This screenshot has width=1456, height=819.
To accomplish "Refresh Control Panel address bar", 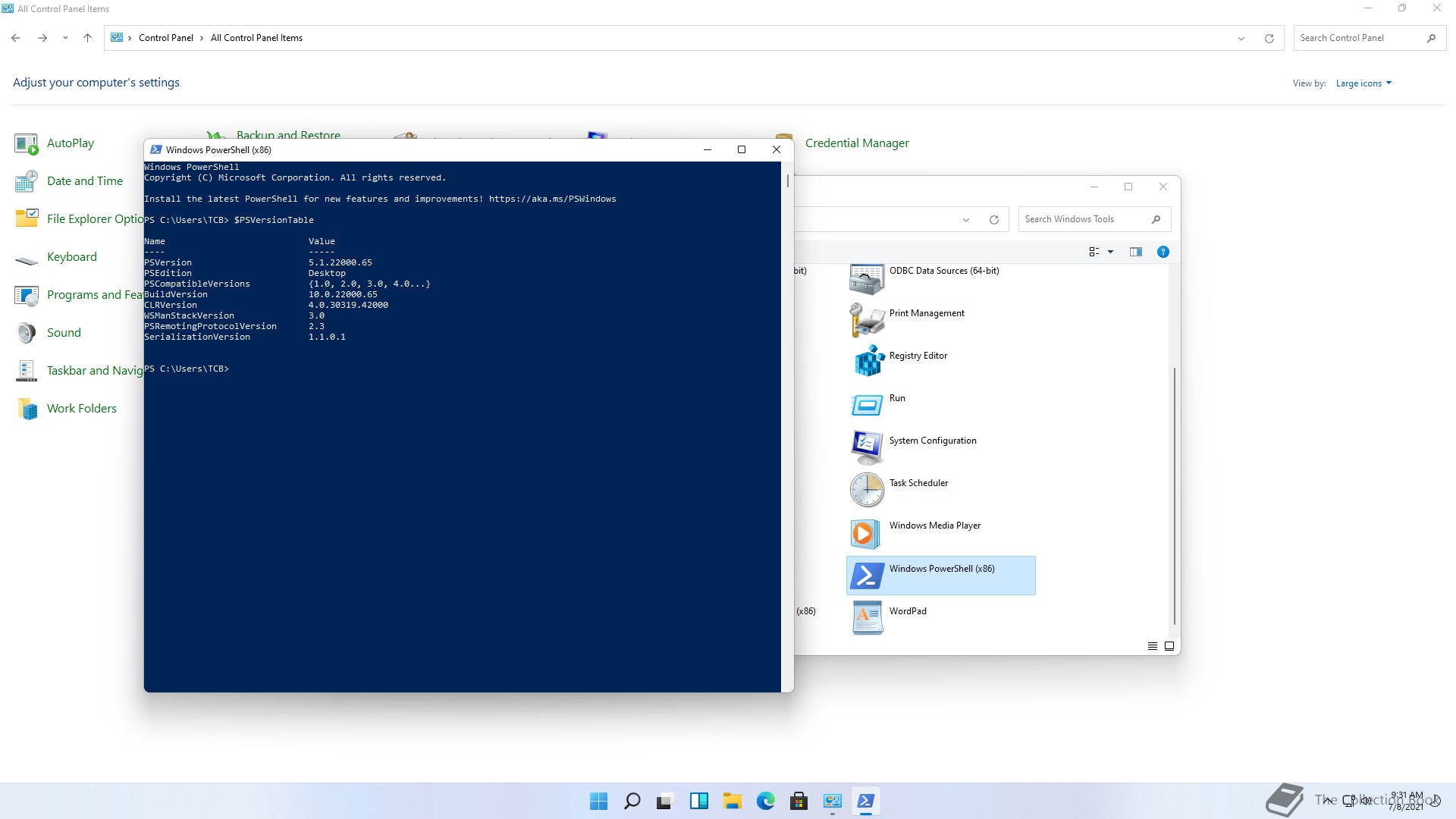I will pyautogui.click(x=1269, y=38).
